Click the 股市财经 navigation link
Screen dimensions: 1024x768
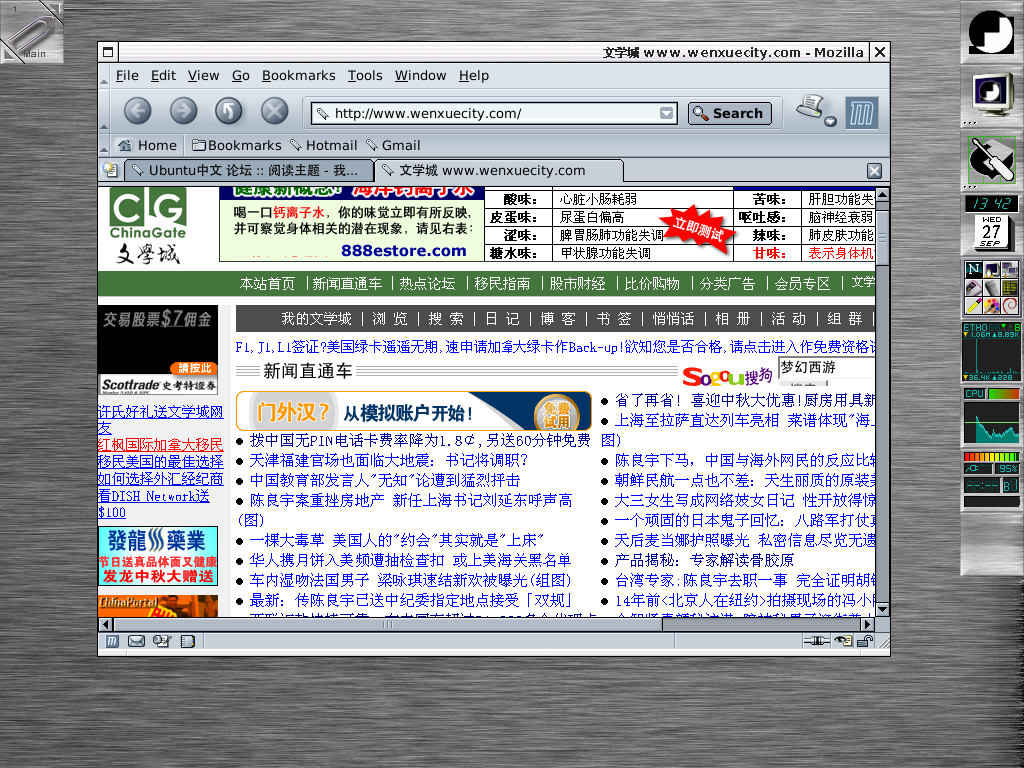[x=577, y=283]
